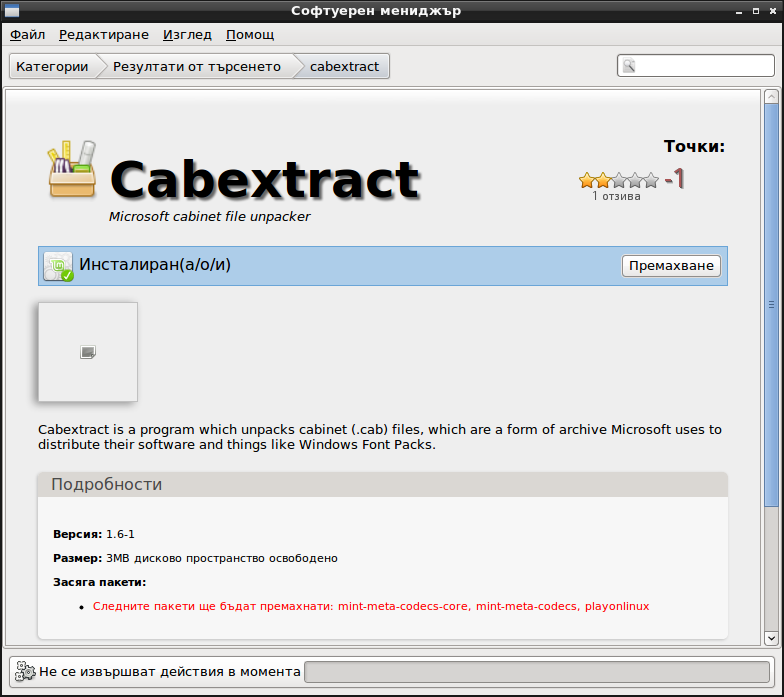Click the 'Засяга пакети:' label
Screen dimensions: 784x697
100,582
